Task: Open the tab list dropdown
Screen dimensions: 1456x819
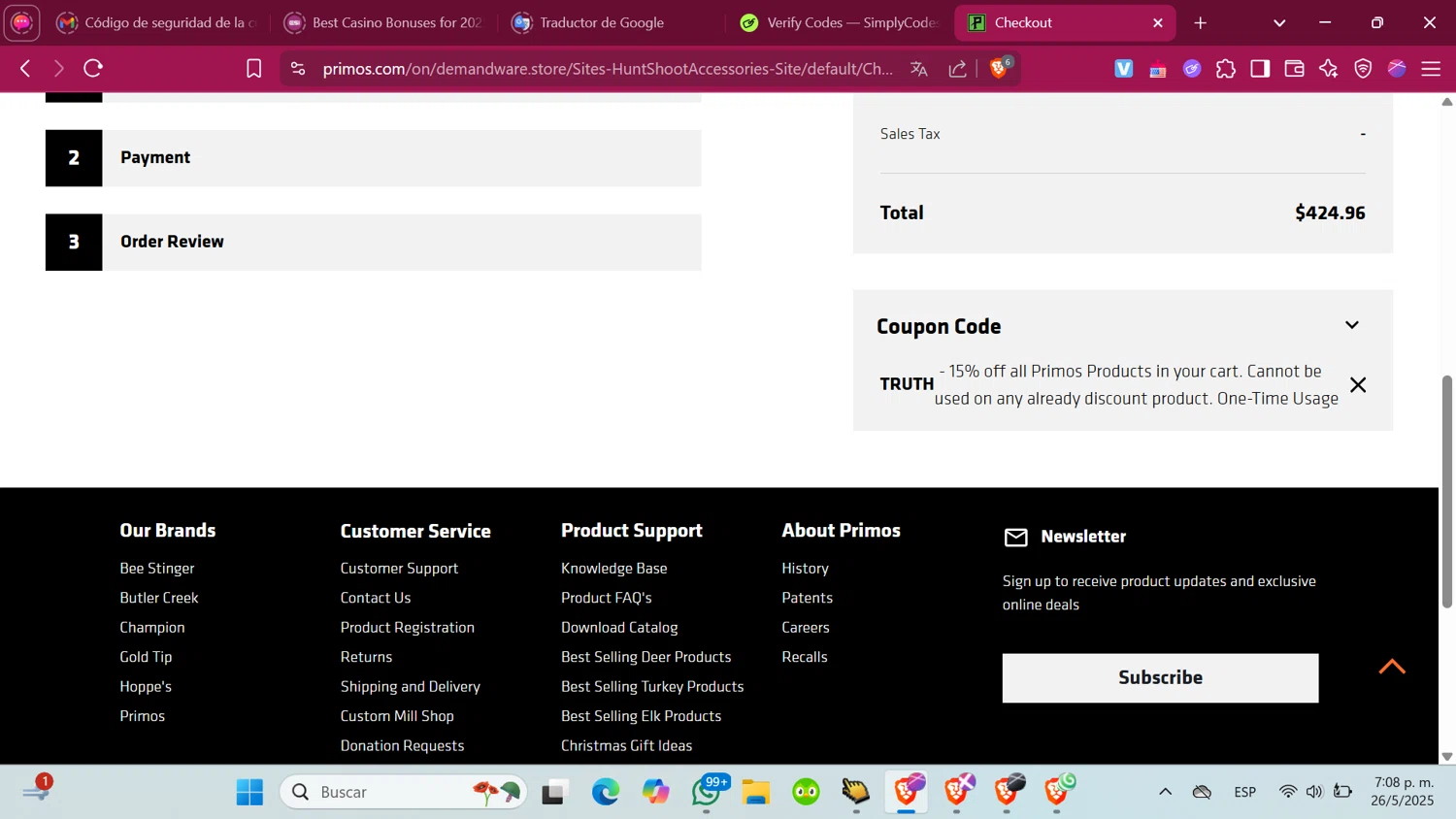Action: pyautogui.click(x=1279, y=22)
